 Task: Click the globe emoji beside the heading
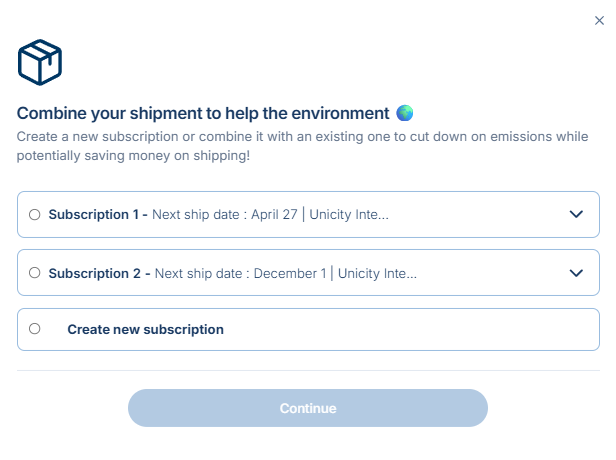pos(405,113)
